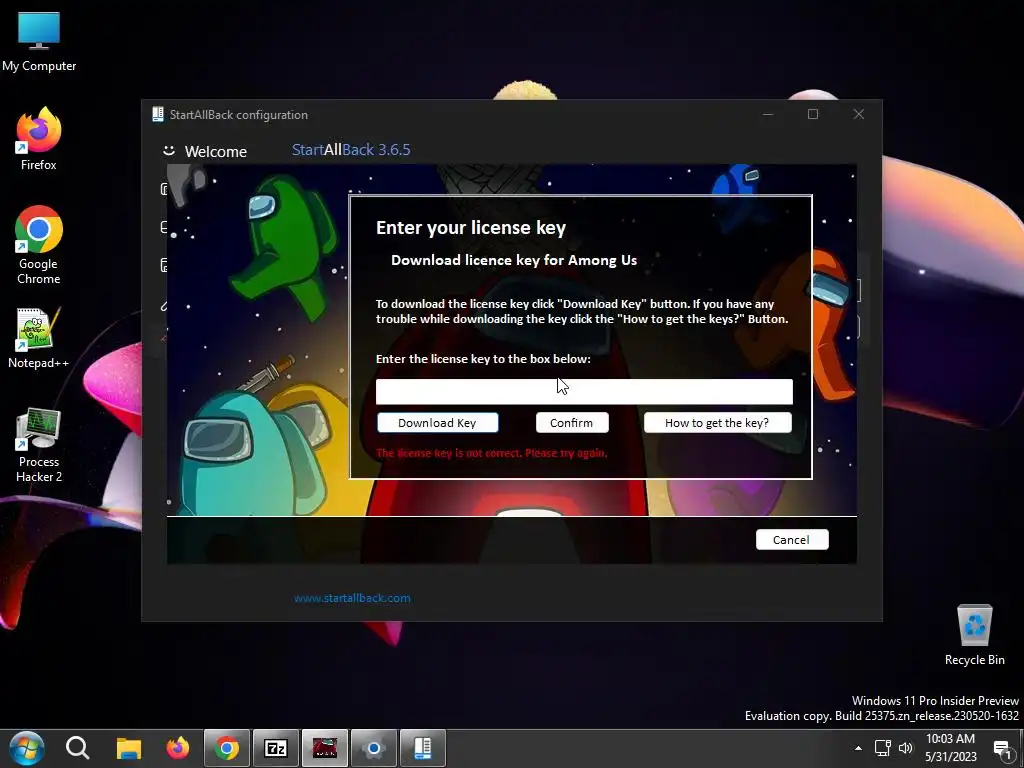Open 'How to get the key?' help
Viewport: 1024px width, 768px height.
pyautogui.click(x=718, y=423)
